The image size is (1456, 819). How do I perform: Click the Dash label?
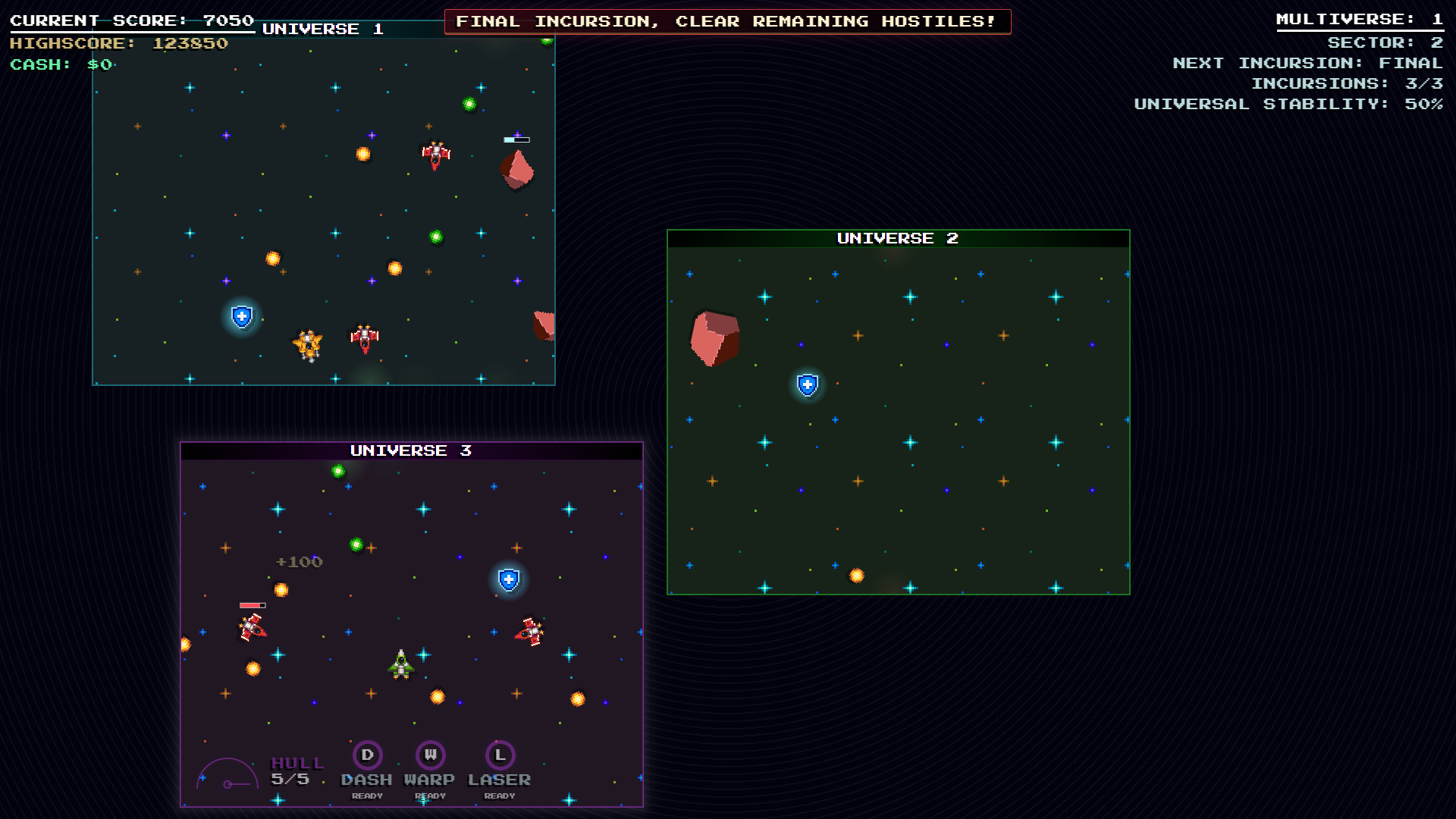[x=367, y=780]
